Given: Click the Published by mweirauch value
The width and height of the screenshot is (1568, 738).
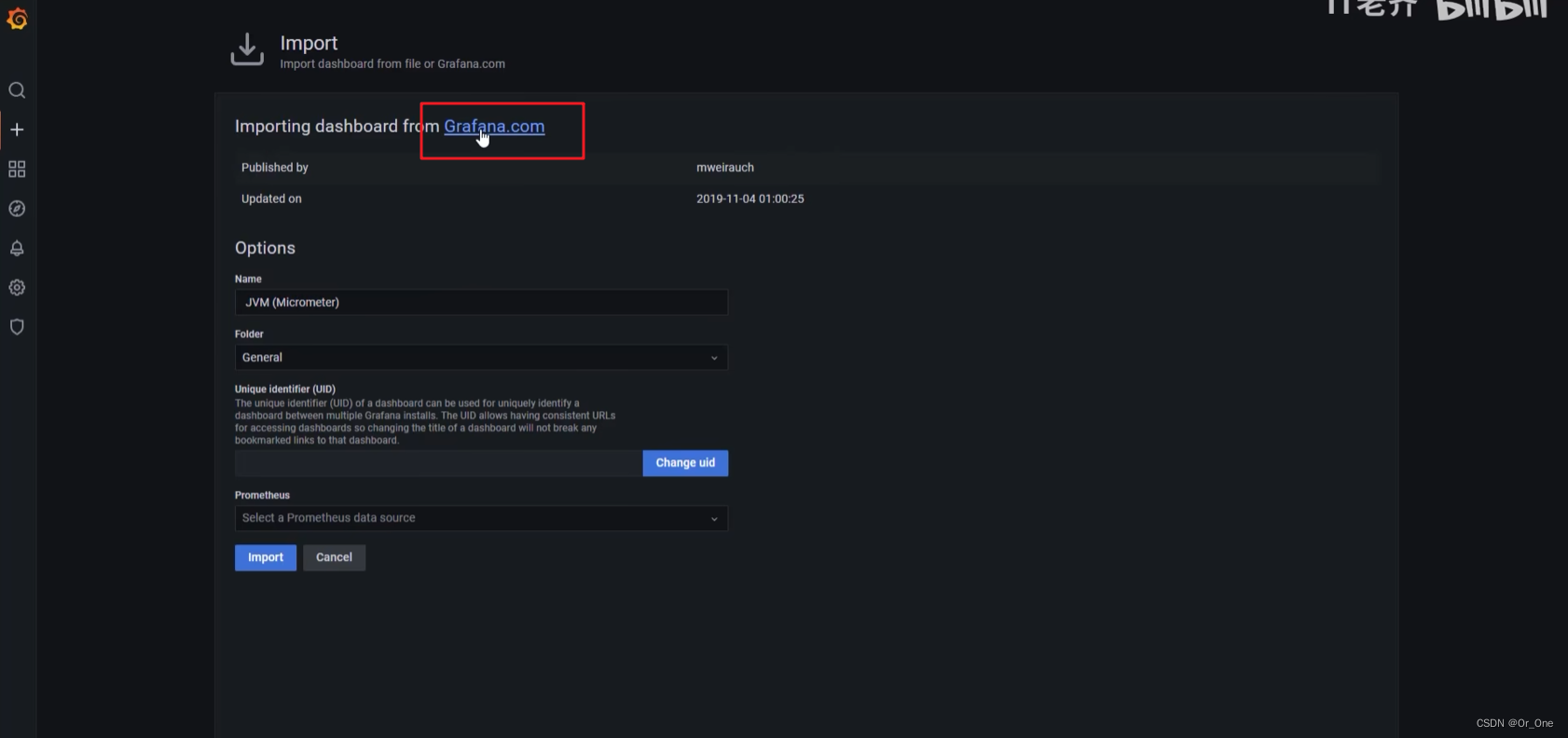Looking at the screenshot, I should 725,168.
